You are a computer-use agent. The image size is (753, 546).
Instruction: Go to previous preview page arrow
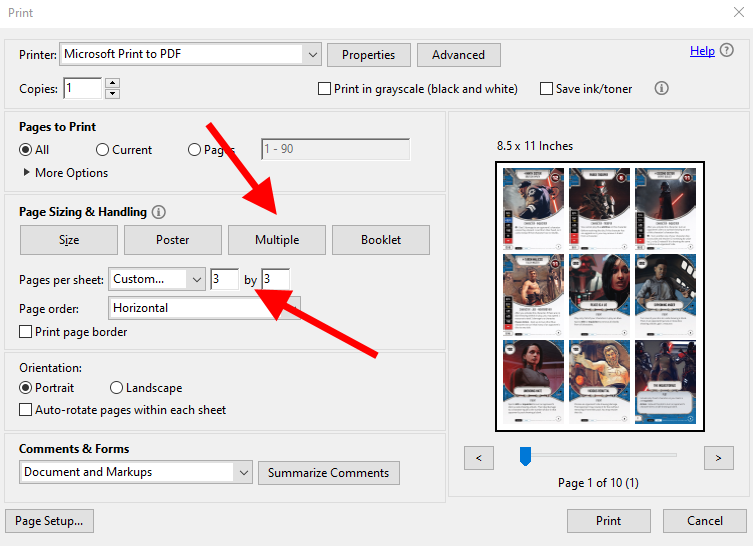coord(479,458)
